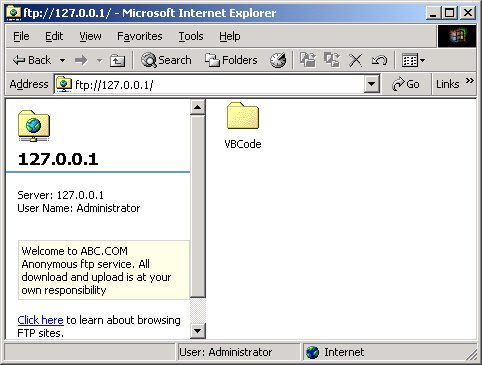Open the Back history dropdown arrow
This screenshot has width=482, height=365.
(62, 61)
